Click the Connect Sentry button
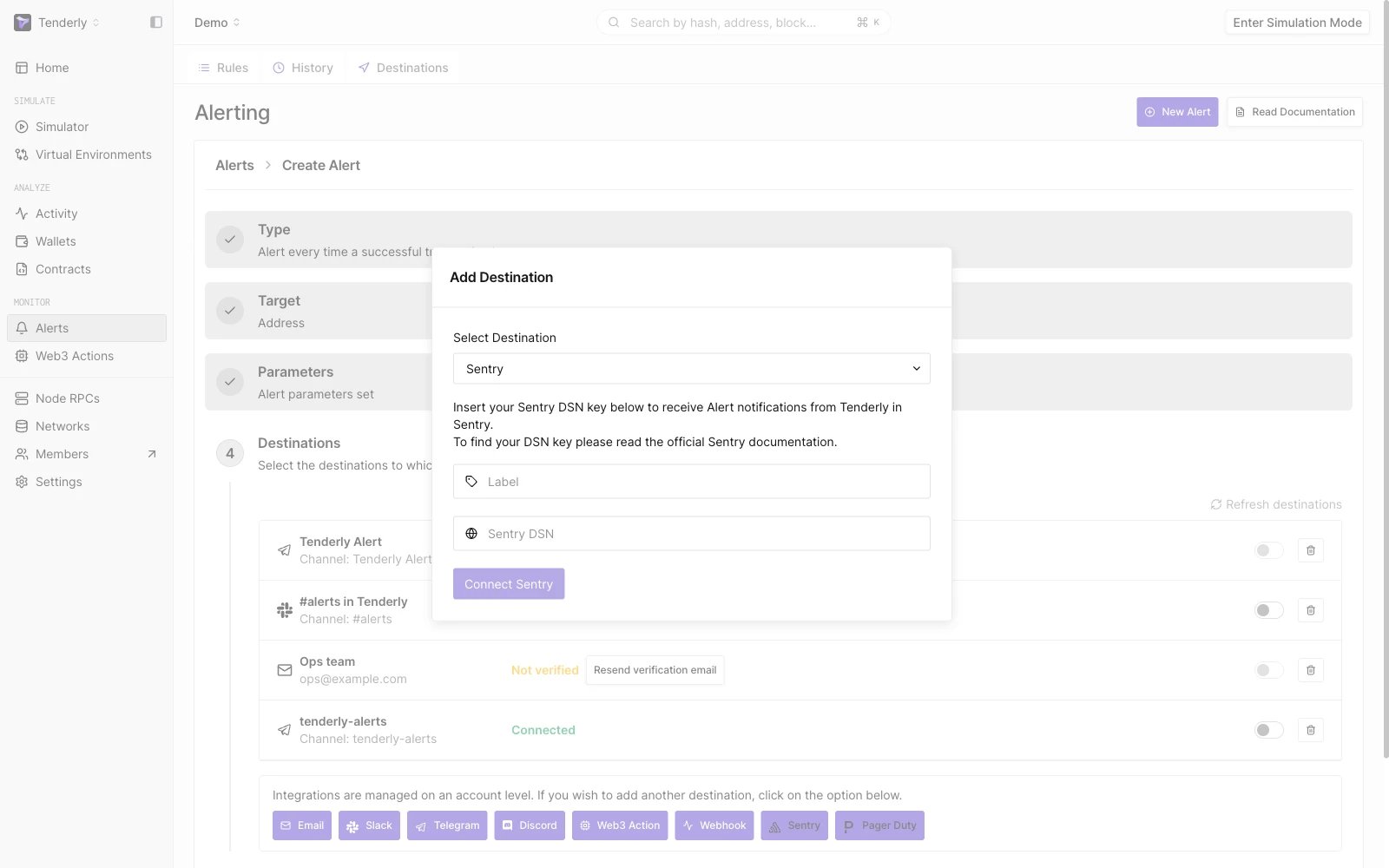This screenshot has width=1389, height=868. point(509,584)
